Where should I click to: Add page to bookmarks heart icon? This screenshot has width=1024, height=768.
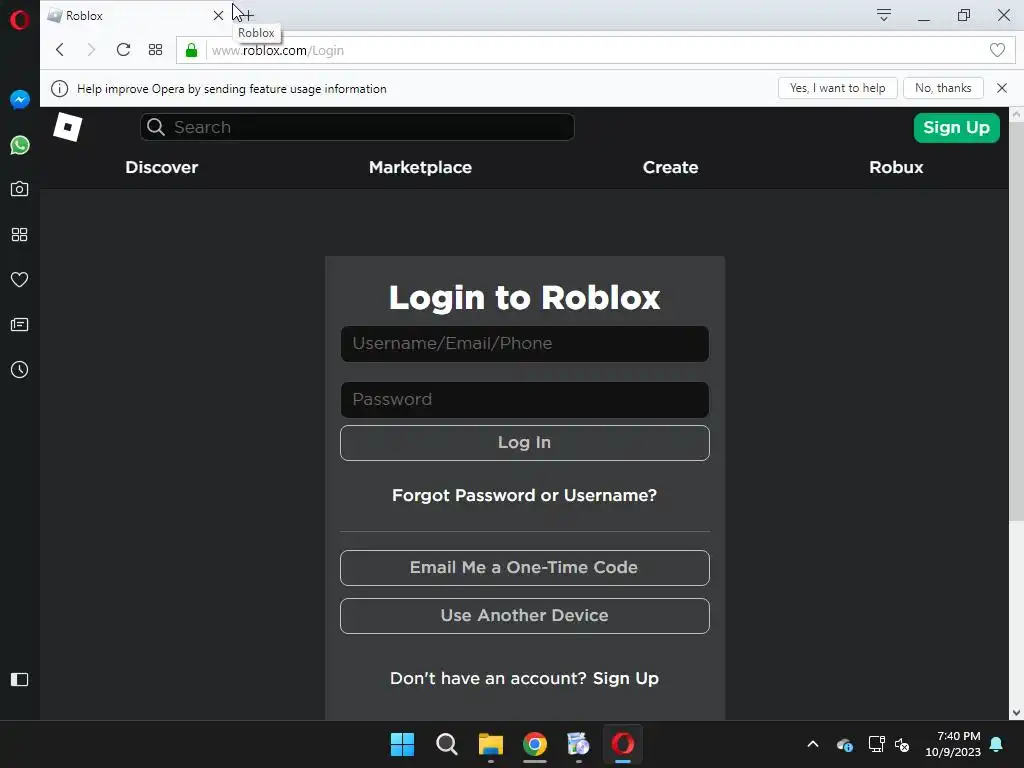(x=997, y=50)
